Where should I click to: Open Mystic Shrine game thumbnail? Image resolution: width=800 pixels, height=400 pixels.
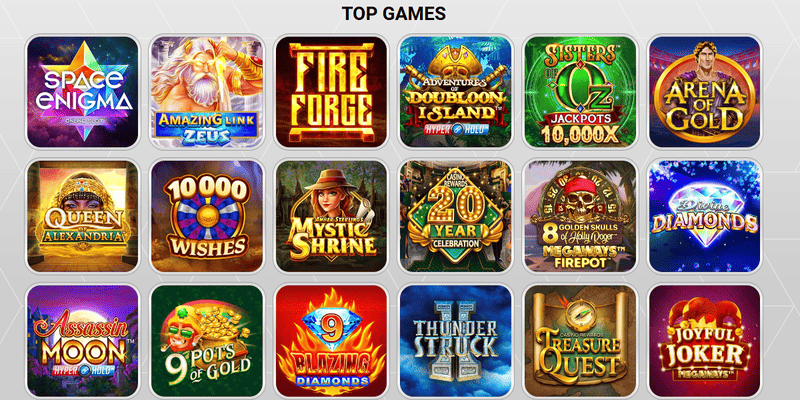pyautogui.click(x=331, y=216)
